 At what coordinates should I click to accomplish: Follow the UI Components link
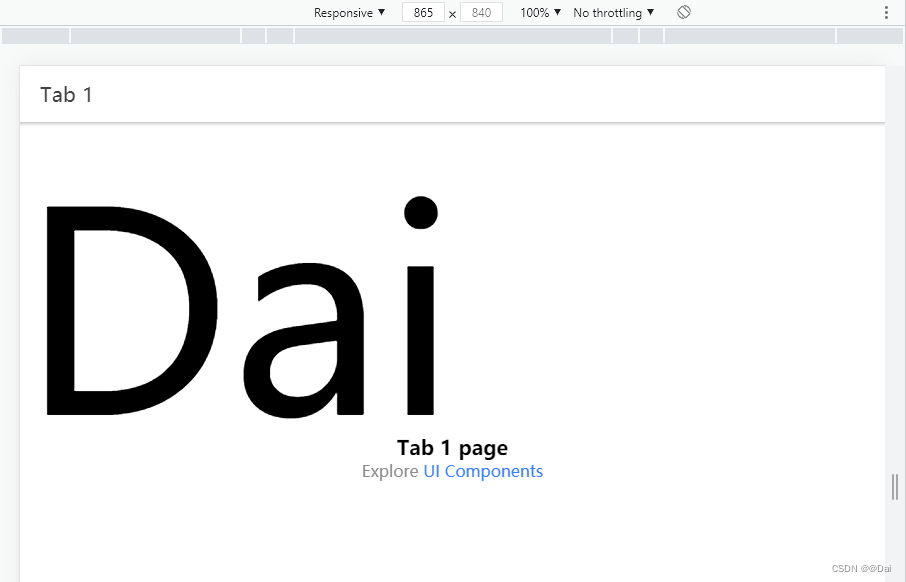click(483, 471)
